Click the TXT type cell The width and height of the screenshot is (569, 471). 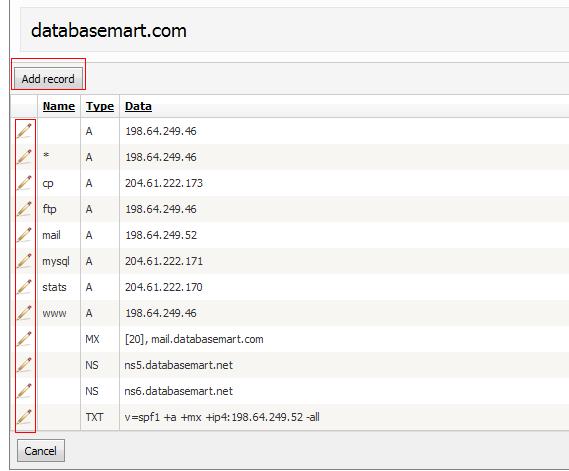pyautogui.click(x=94, y=417)
